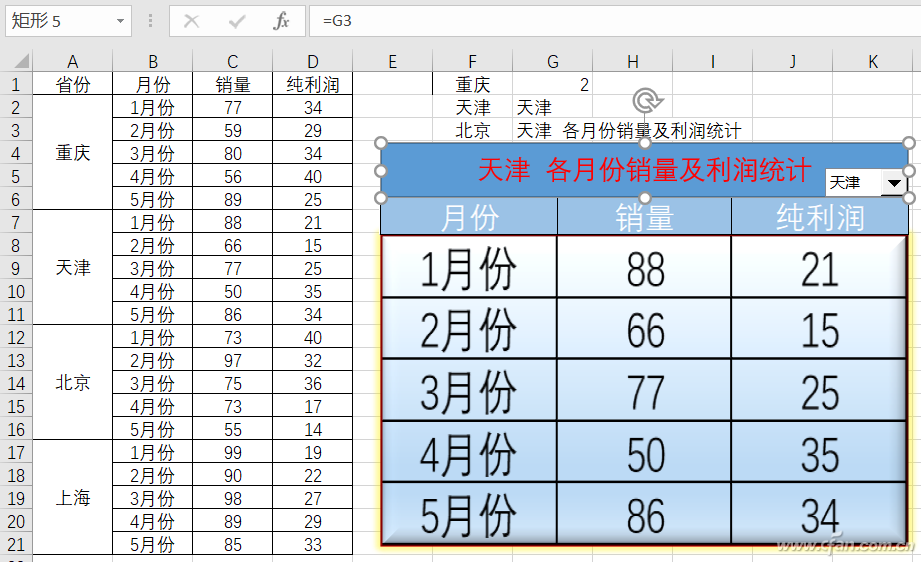The height and width of the screenshot is (562, 921).
Task: Select column J header
Action: click(x=792, y=61)
